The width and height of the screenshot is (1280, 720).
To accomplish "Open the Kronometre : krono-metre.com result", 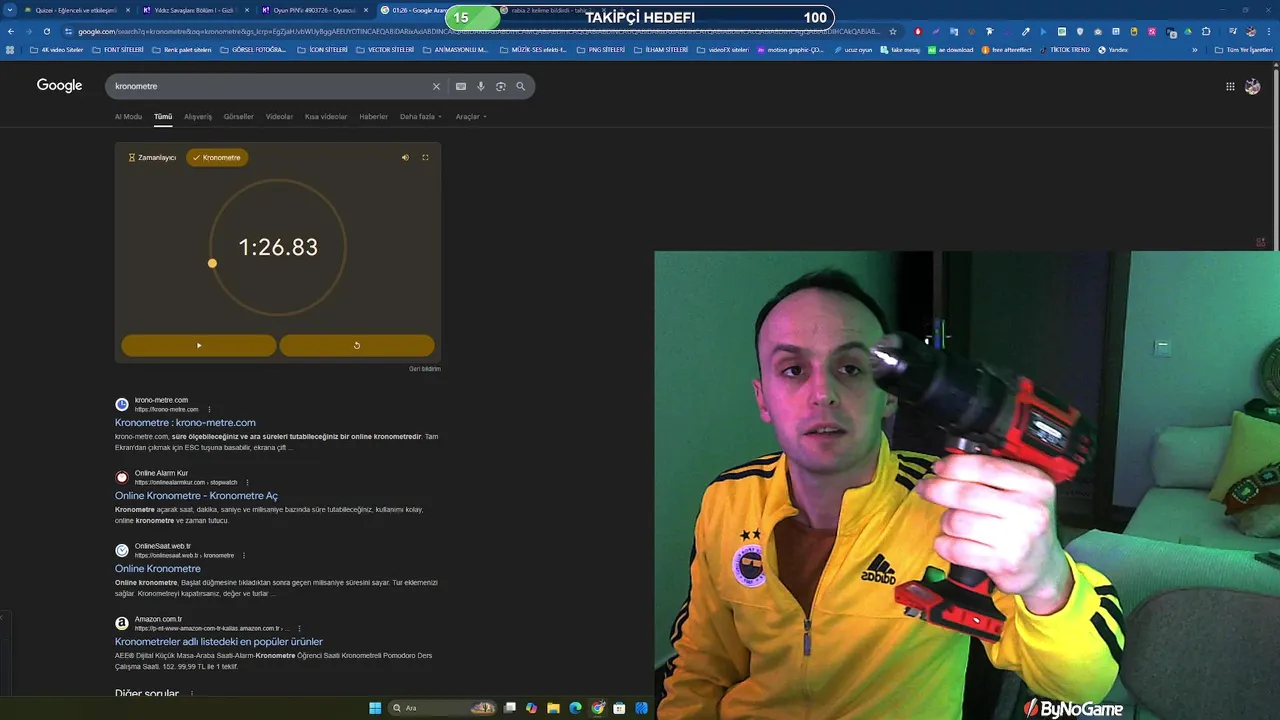I will point(185,422).
